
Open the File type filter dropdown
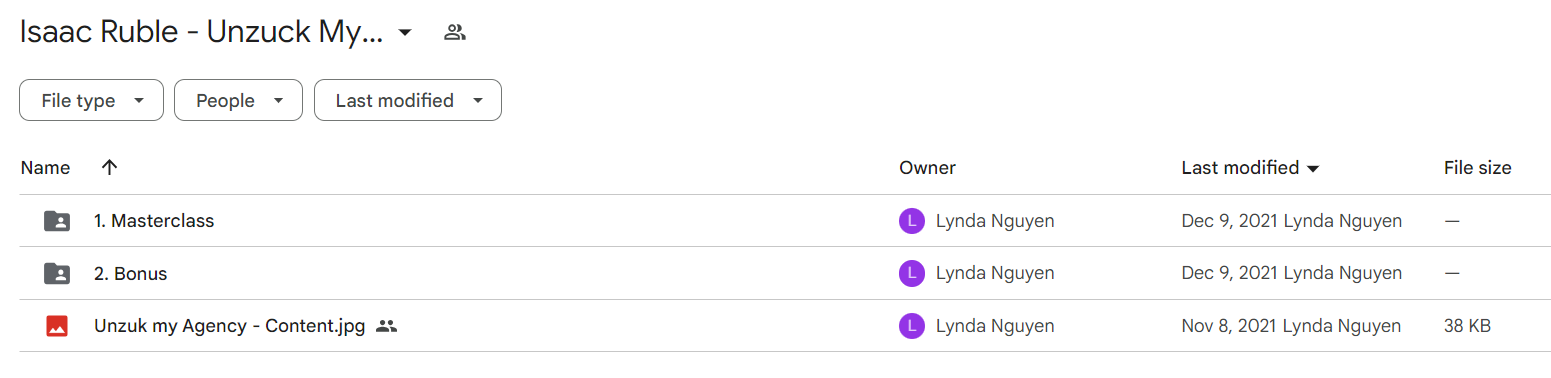coord(91,101)
